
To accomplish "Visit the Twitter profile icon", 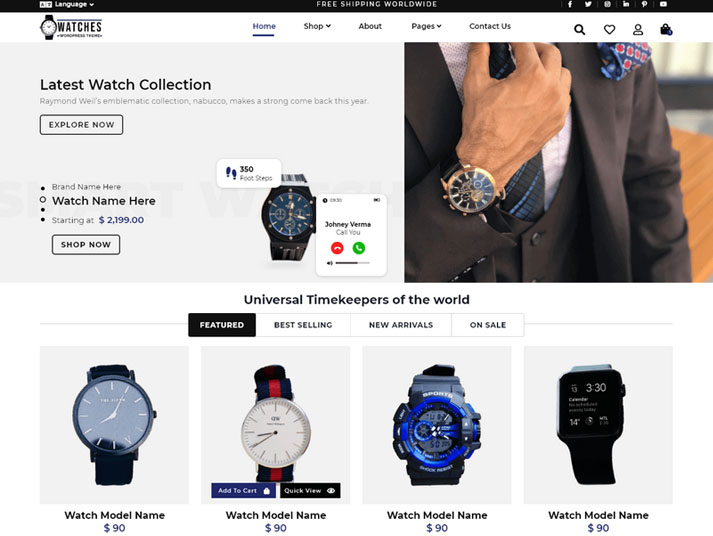I will [x=588, y=4].
